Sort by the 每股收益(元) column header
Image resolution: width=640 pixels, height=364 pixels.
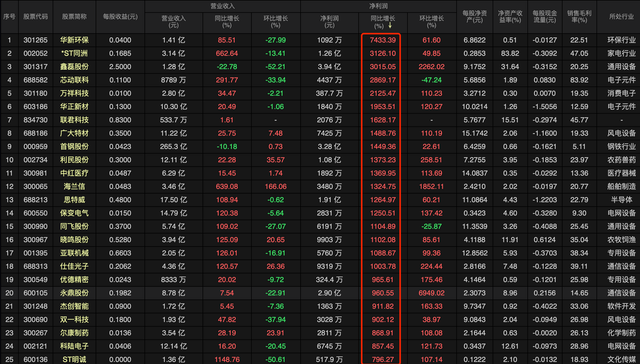(120, 17)
